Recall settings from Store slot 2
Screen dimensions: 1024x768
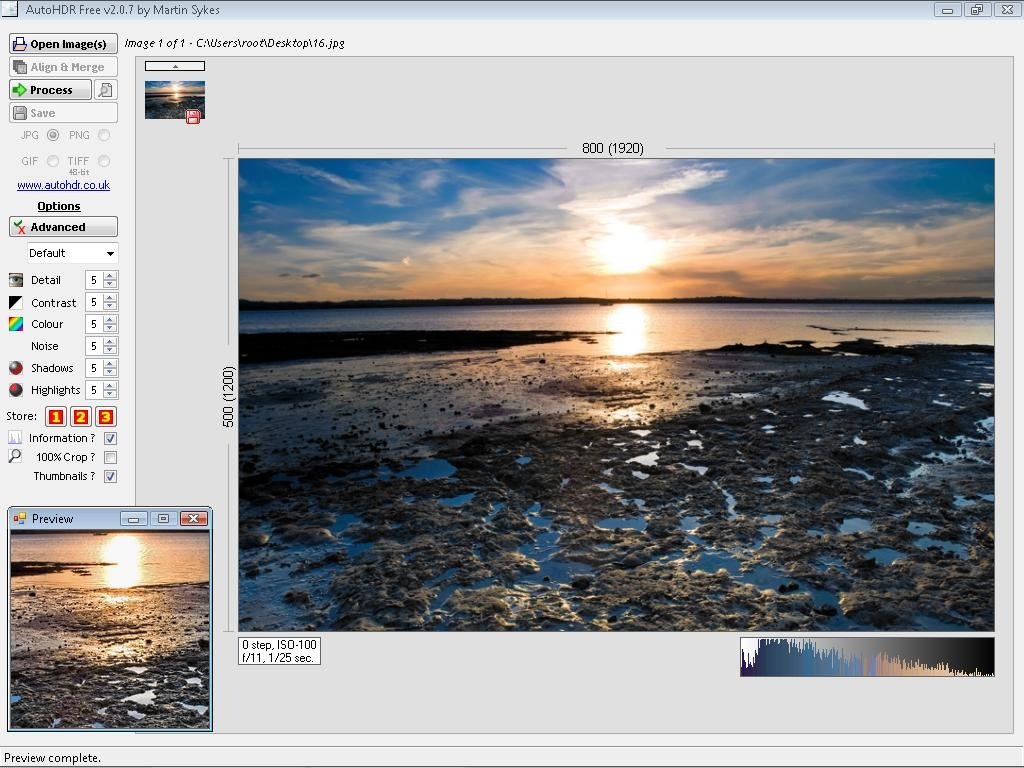pos(81,416)
